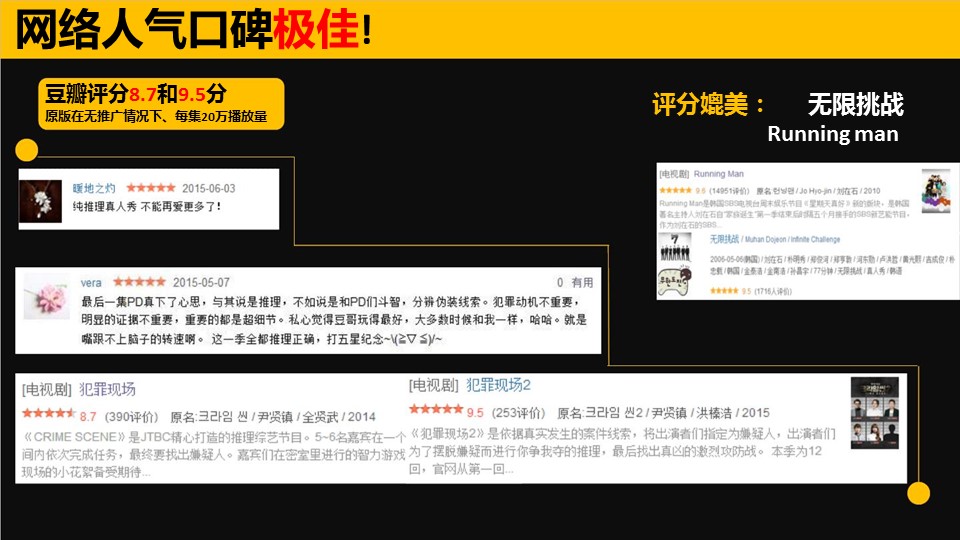Click the text 原版在无推广情况下、每集20万播放量
This screenshot has height=540, width=960.
(x=156, y=116)
